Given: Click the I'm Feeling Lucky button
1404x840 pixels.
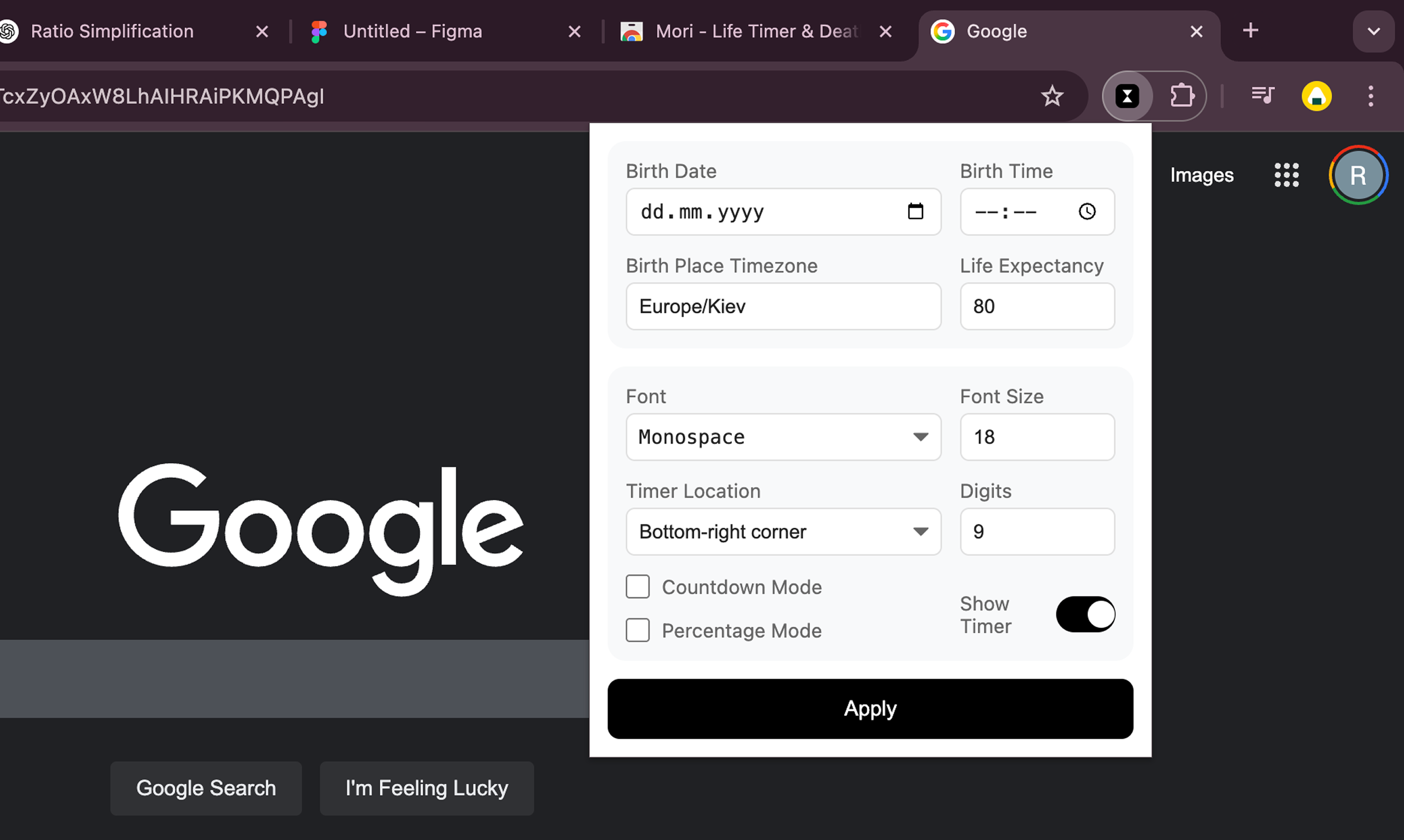Looking at the screenshot, I should pos(426,788).
